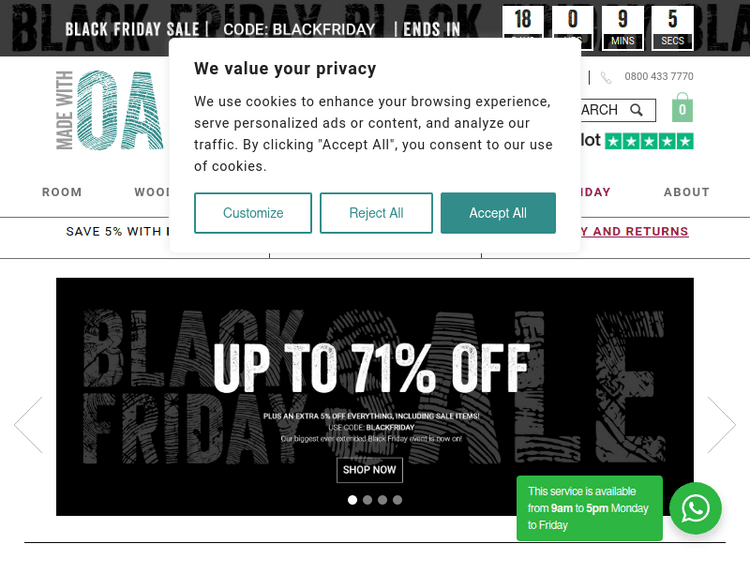Open the Customize cookie preferences
The image size is (750, 563).
coord(253,213)
